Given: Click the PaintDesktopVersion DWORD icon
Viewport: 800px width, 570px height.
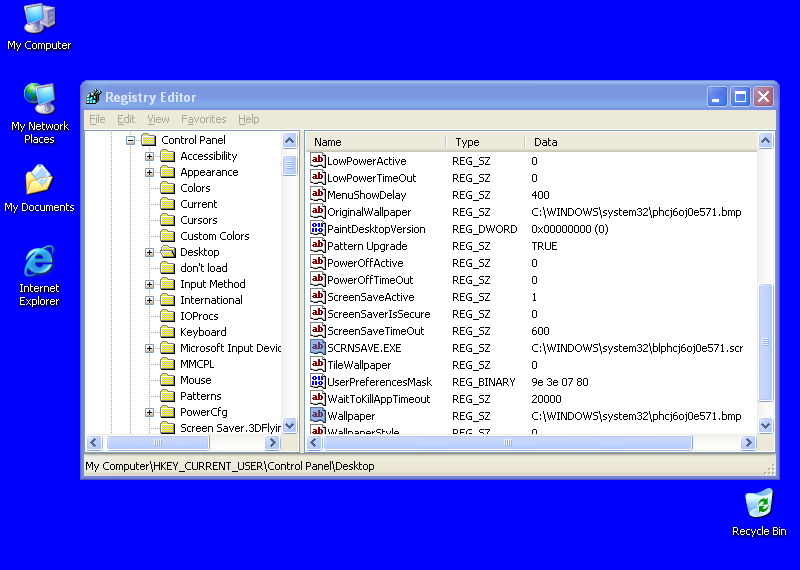Looking at the screenshot, I should click(317, 228).
